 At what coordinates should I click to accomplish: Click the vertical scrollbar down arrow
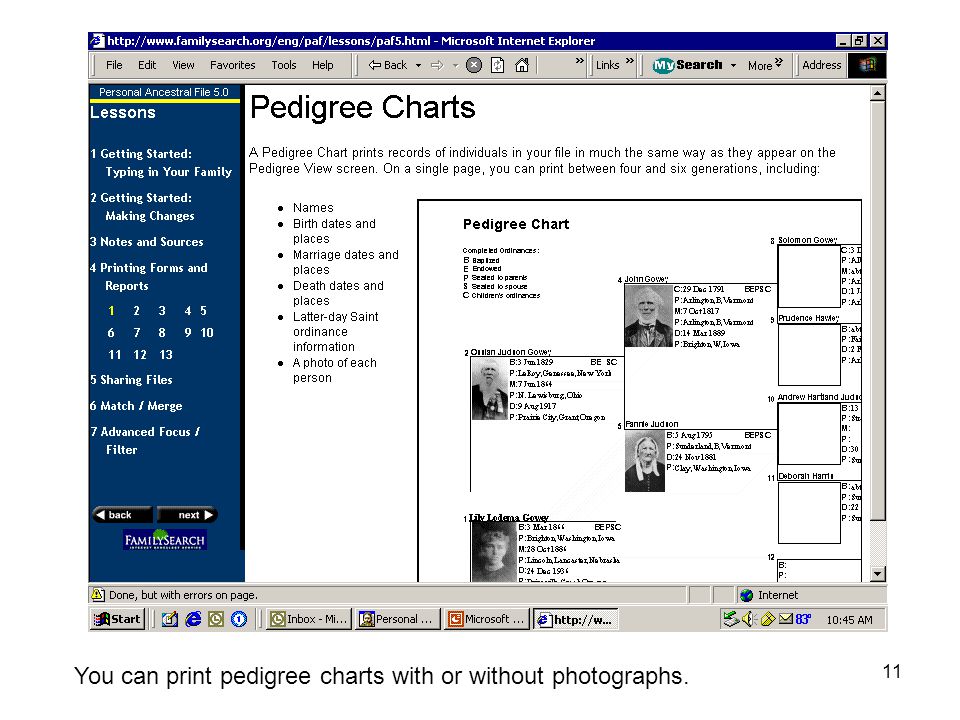877,574
